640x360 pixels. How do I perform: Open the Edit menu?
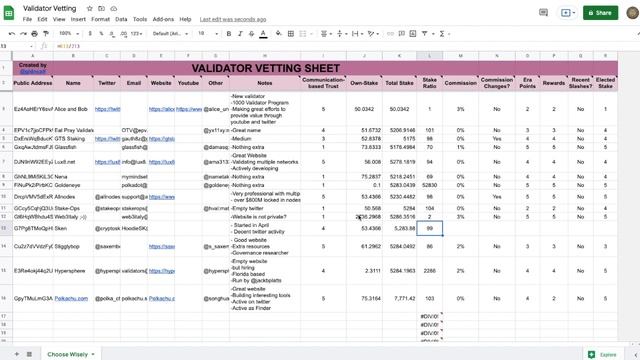pos(42,19)
